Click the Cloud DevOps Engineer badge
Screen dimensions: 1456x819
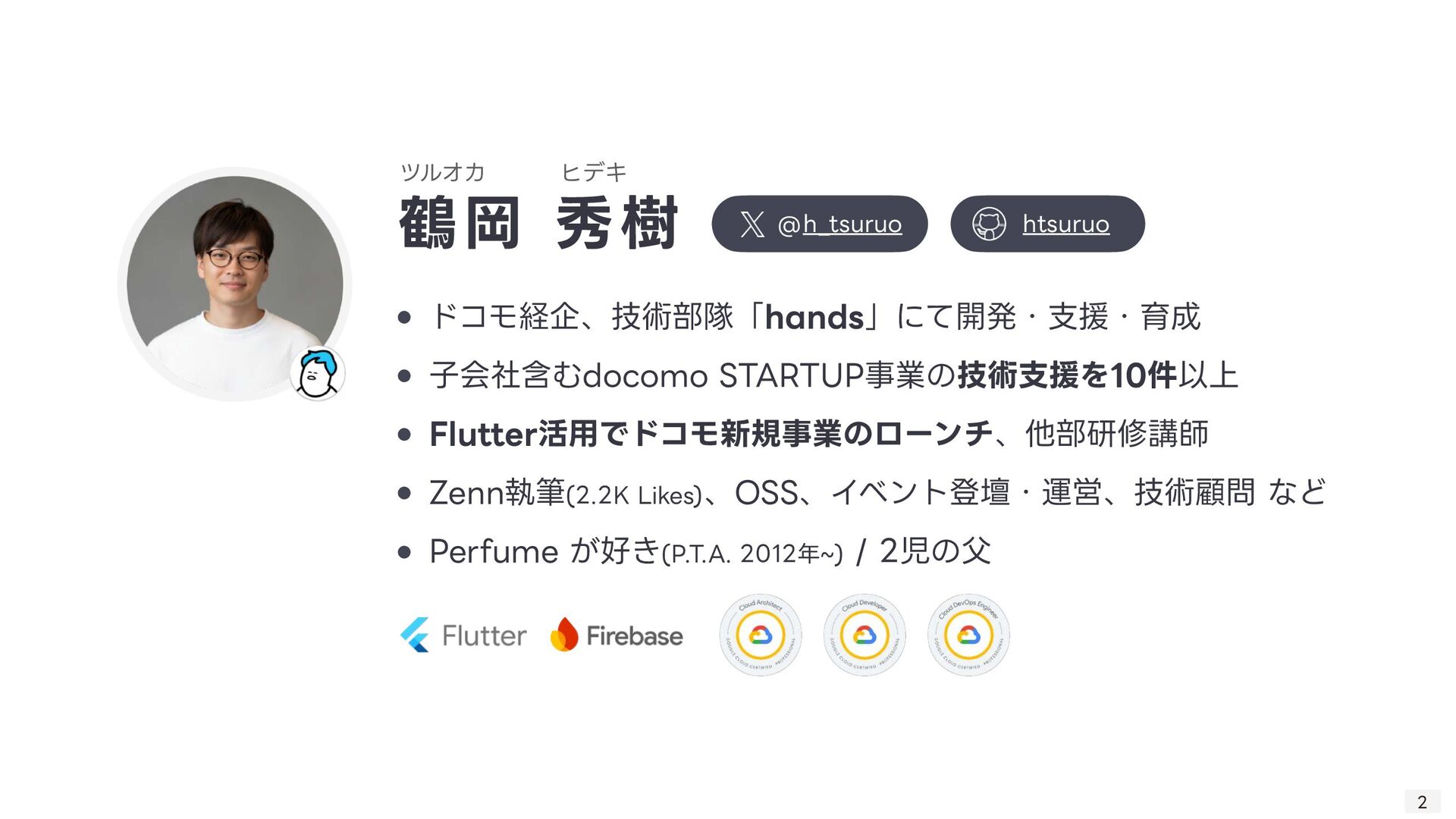click(968, 635)
